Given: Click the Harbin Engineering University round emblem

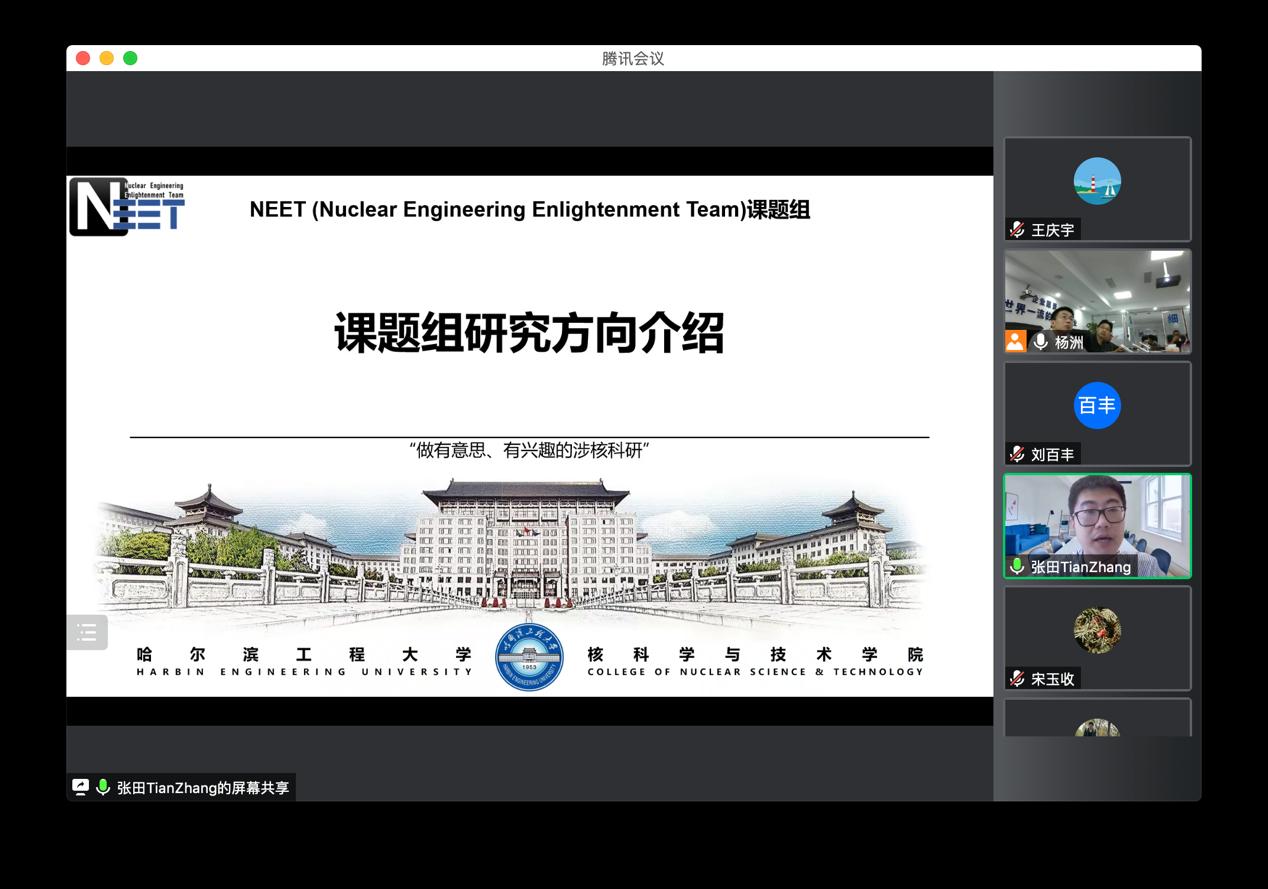Looking at the screenshot, I should pyautogui.click(x=529, y=657).
